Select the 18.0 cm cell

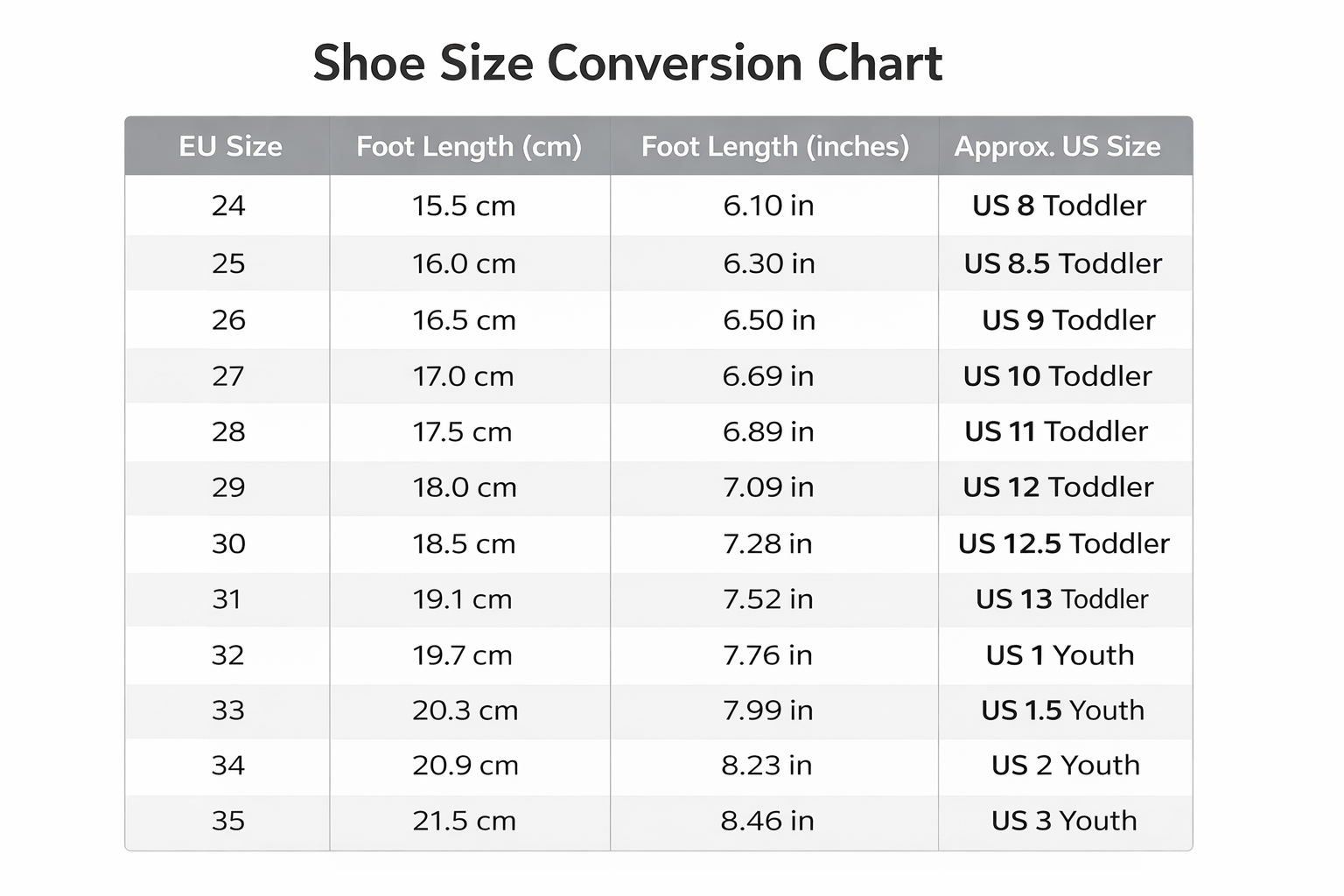(x=465, y=487)
